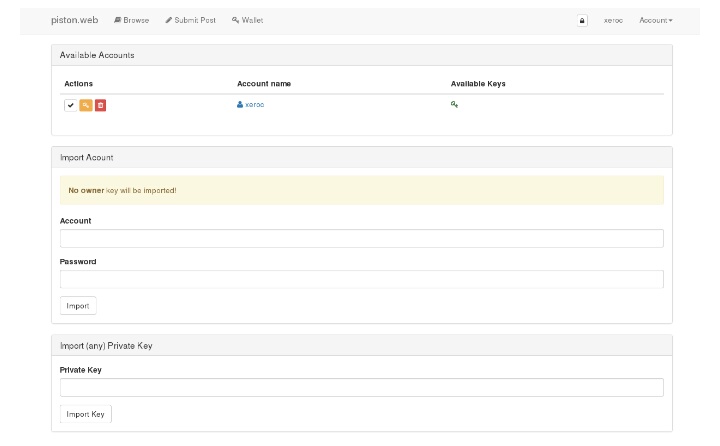This screenshot has height=446, width=720.
Task: Click the orange key button for xeroc
Action: click(86, 105)
